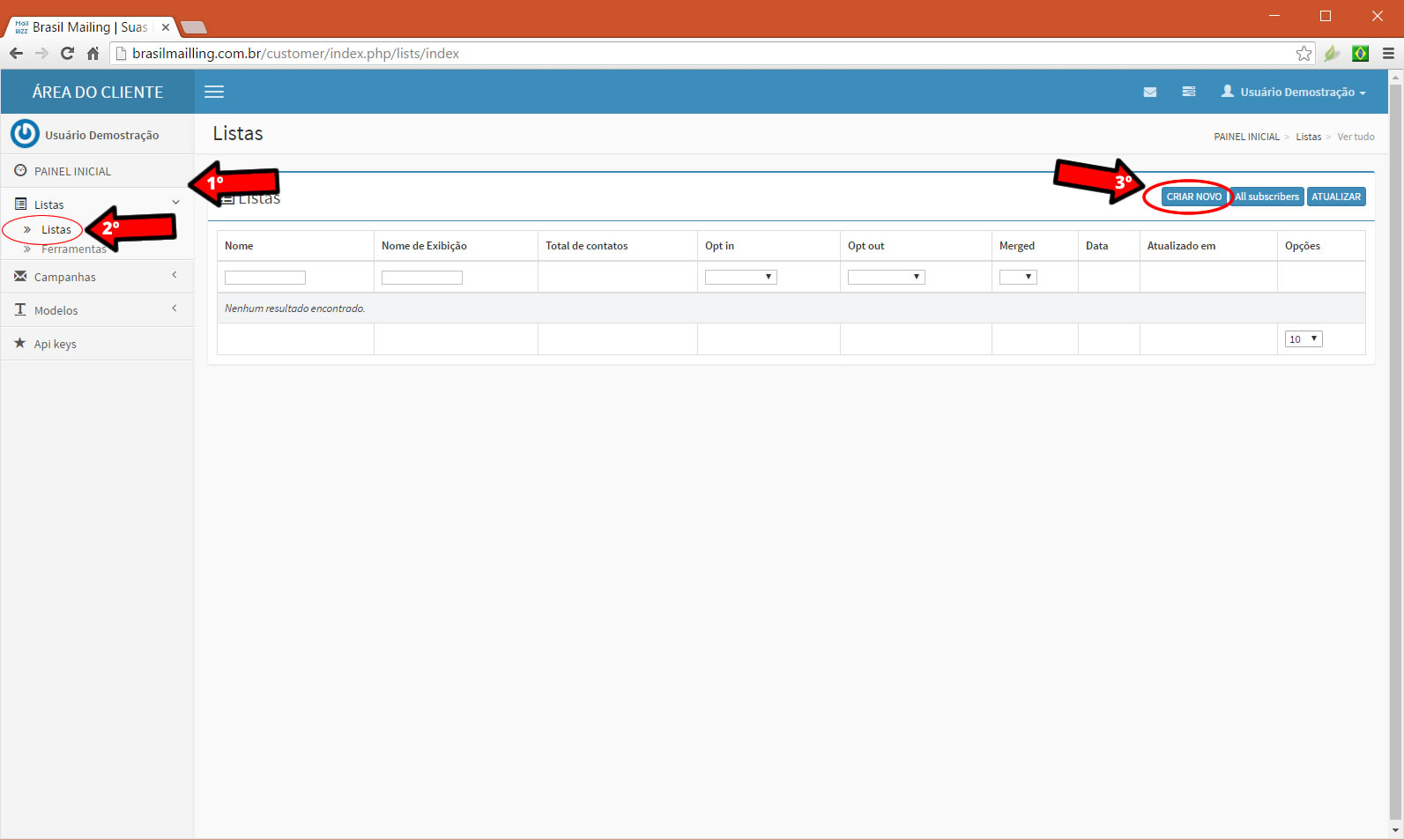This screenshot has height=840, width=1404.
Task: Reload the page with refresh icon
Action: pos(67,53)
